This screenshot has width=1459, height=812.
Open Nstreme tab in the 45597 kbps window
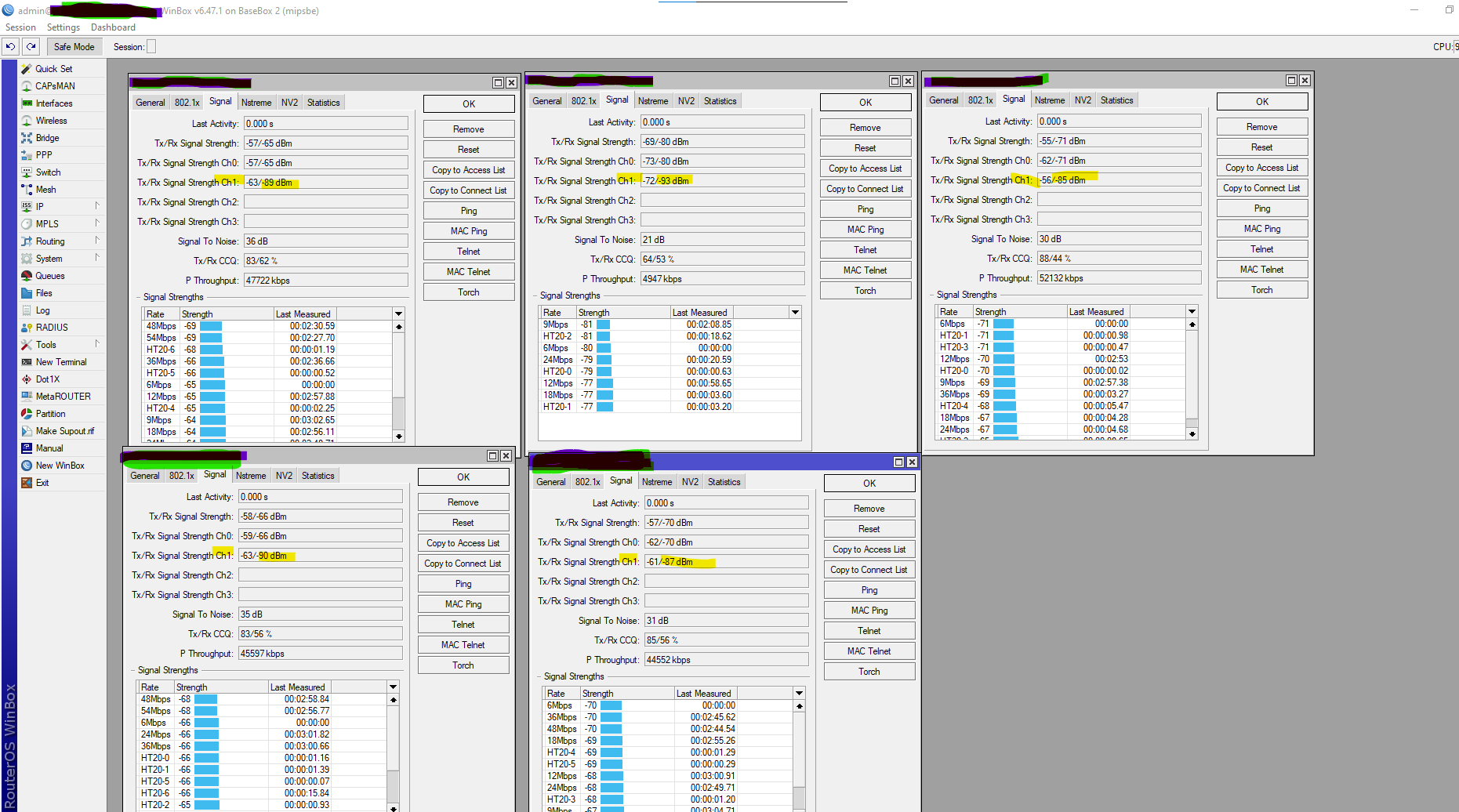pyautogui.click(x=251, y=476)
